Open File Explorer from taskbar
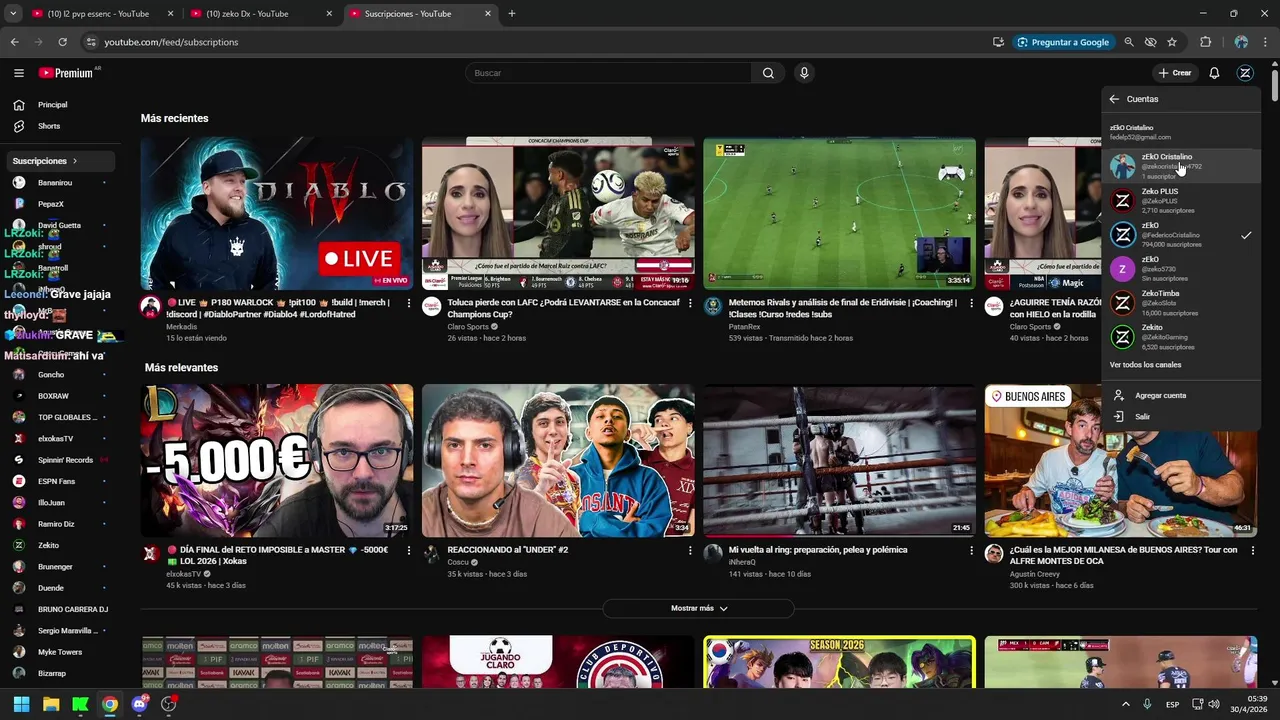Screen dimensions: 1280x720 (x=51, y=704)
